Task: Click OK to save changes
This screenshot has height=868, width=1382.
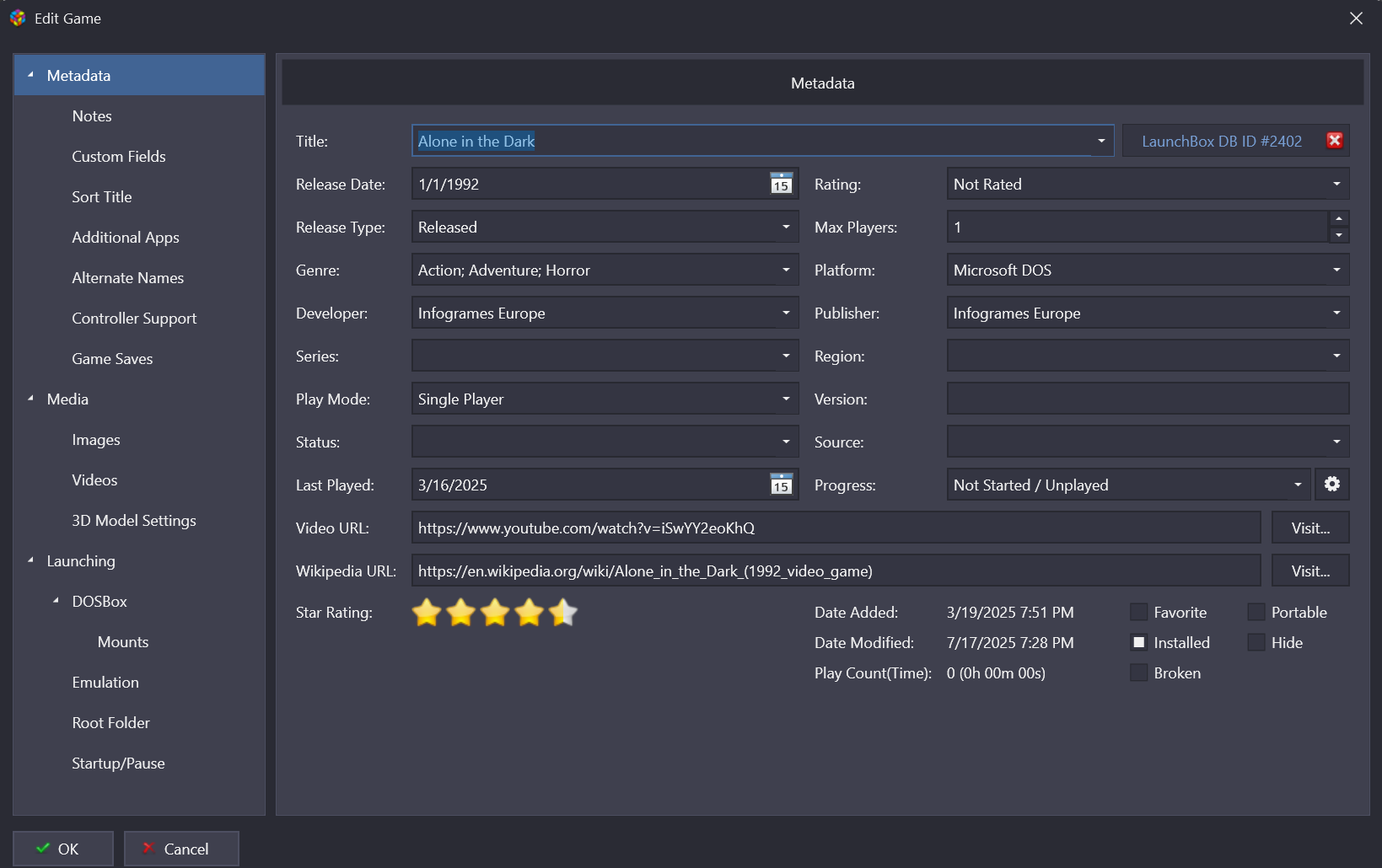Action: coord(63,849)
